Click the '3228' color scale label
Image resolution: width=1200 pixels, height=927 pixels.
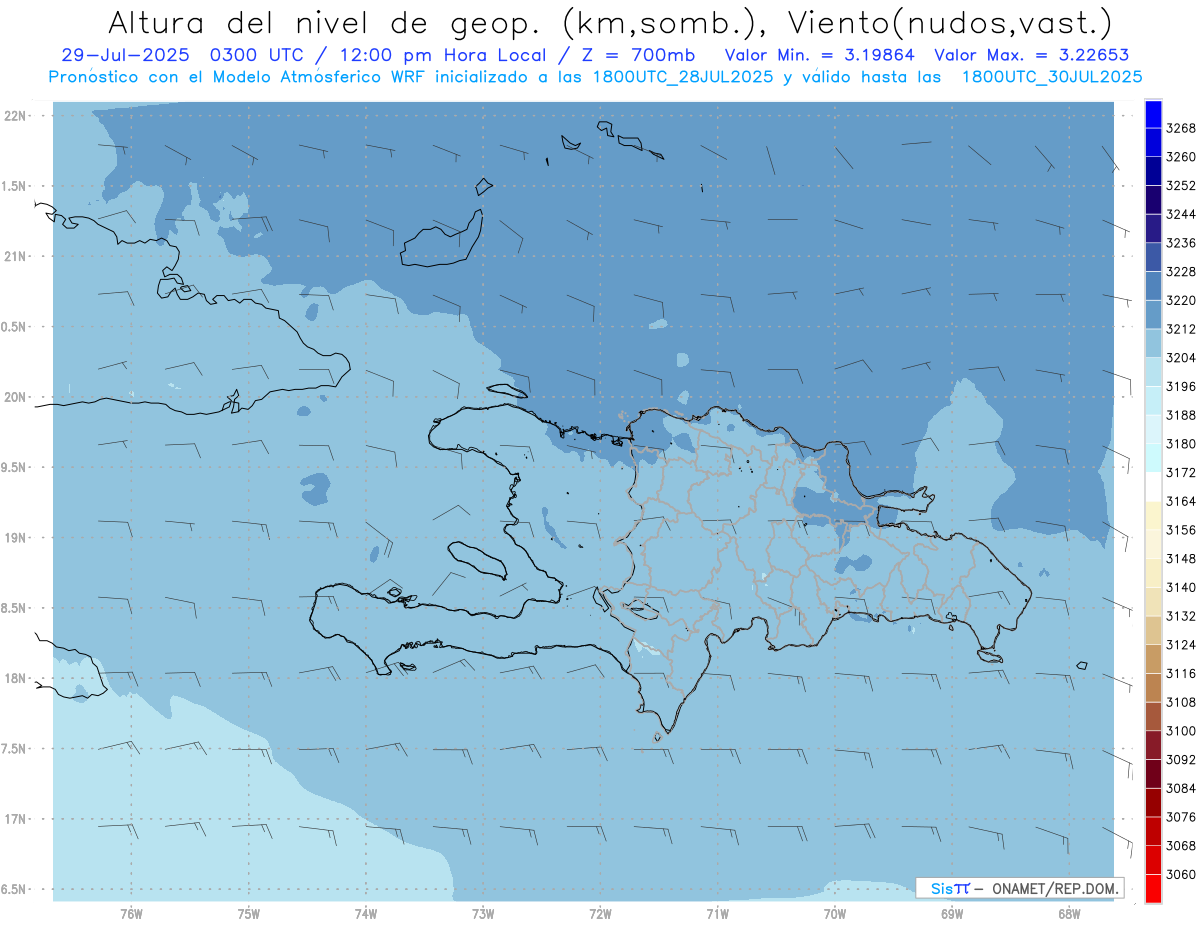coord(1180,272)
